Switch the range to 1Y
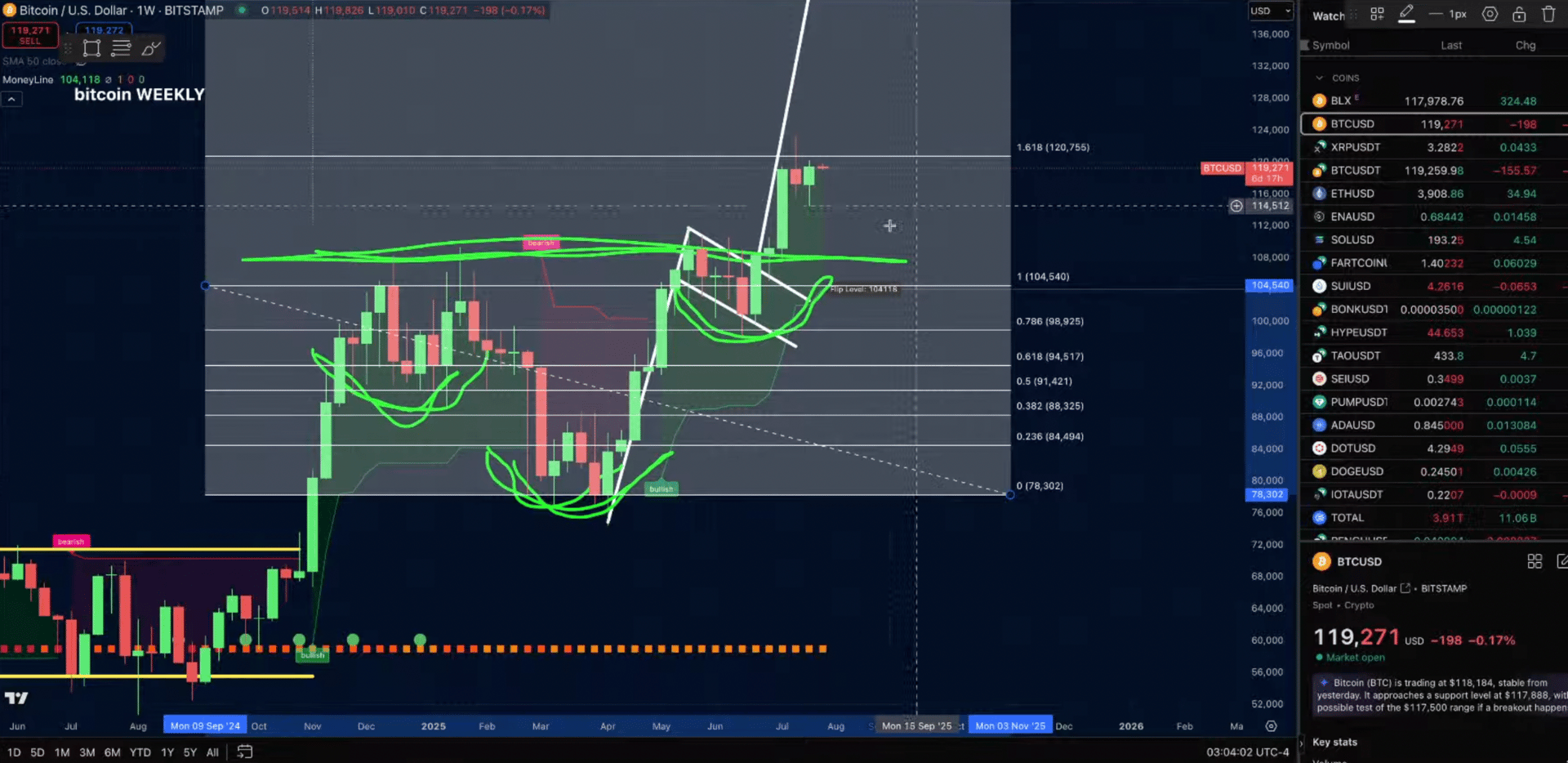1568x763 pixels. coord(167,752)
